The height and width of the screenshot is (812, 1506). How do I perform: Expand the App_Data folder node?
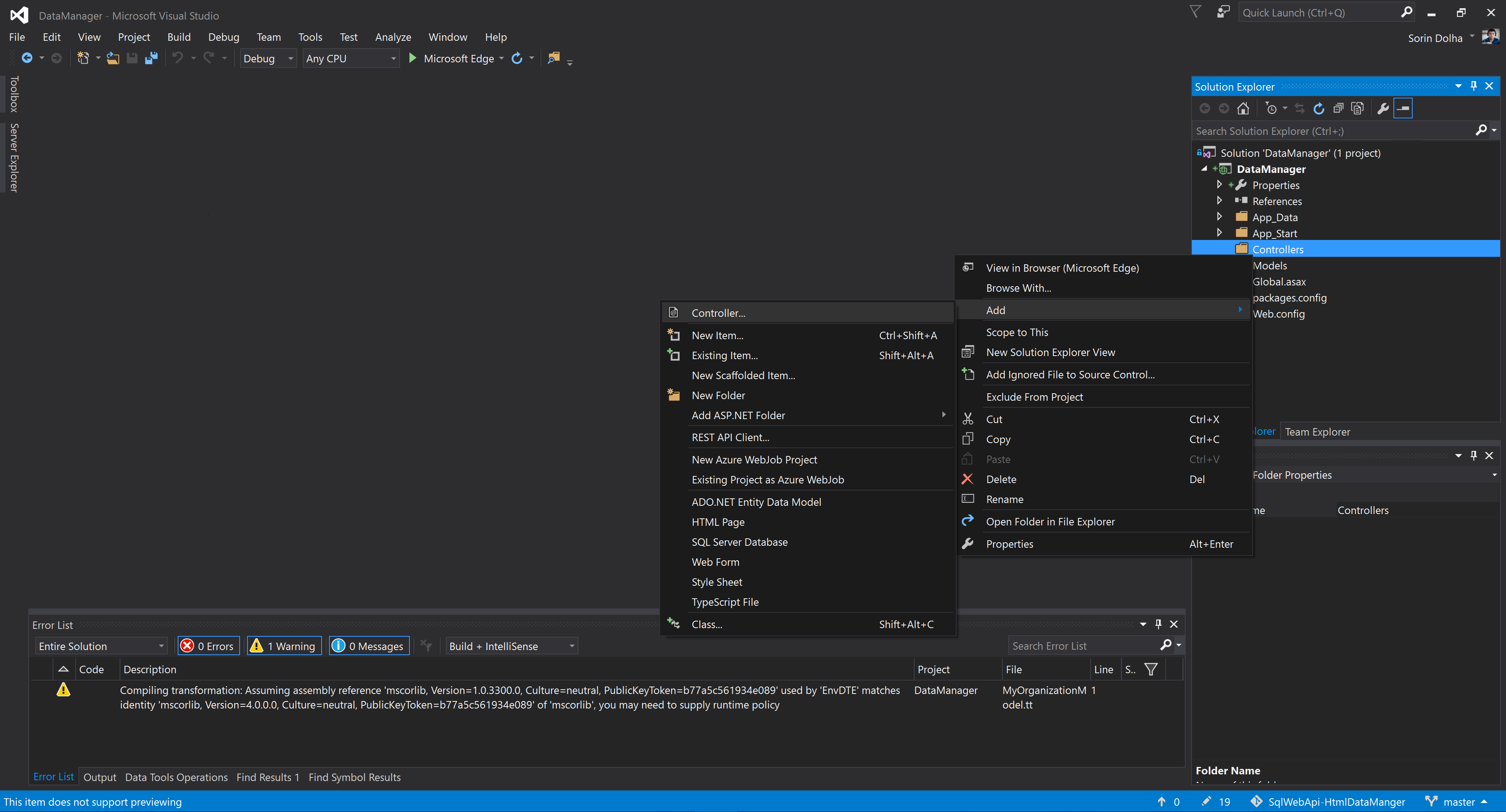click(x=1219, y=217)
